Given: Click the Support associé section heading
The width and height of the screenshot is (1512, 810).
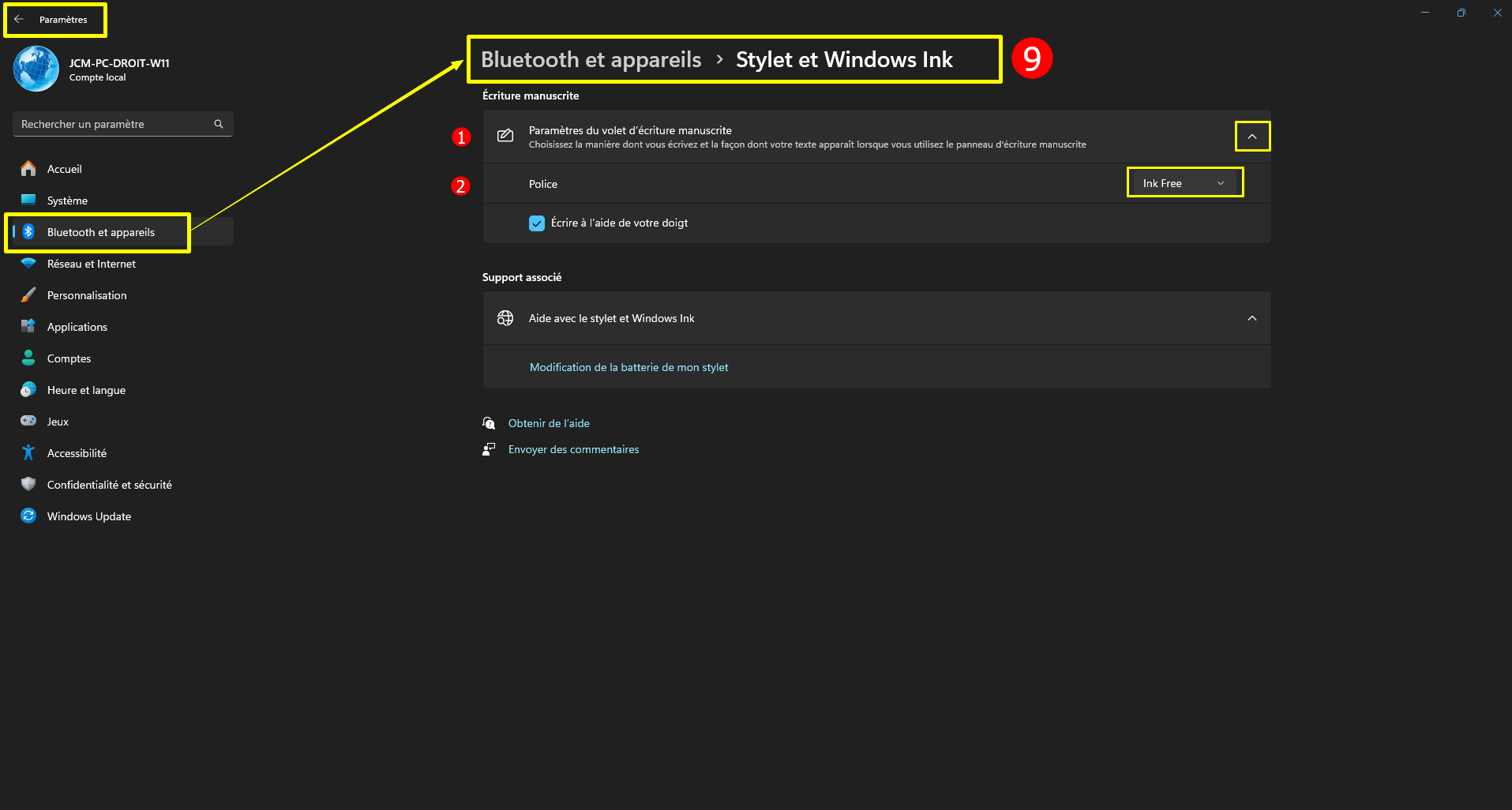Looking at the screenshot, I should 522,277.
